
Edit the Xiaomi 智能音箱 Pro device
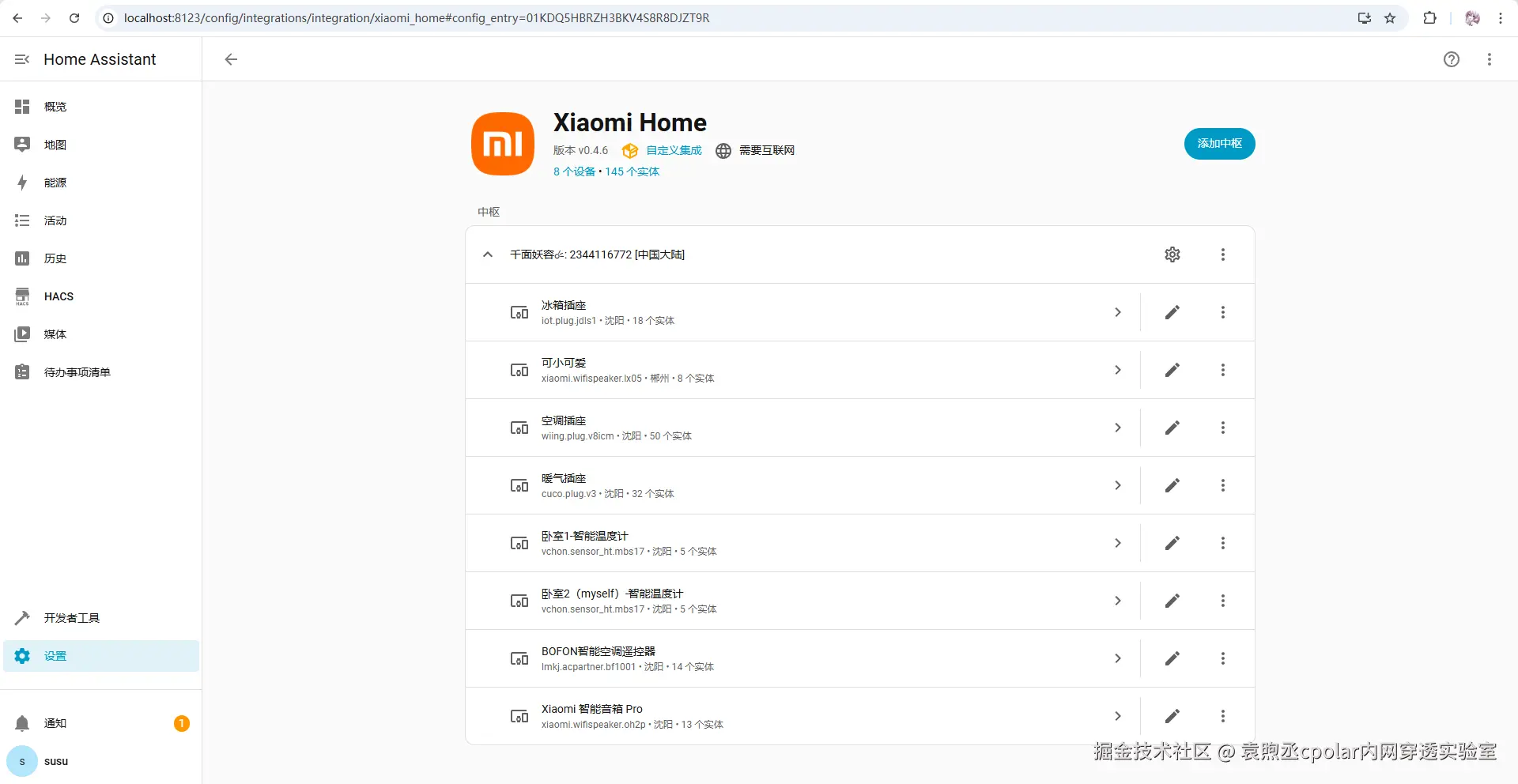[1172, 716]
